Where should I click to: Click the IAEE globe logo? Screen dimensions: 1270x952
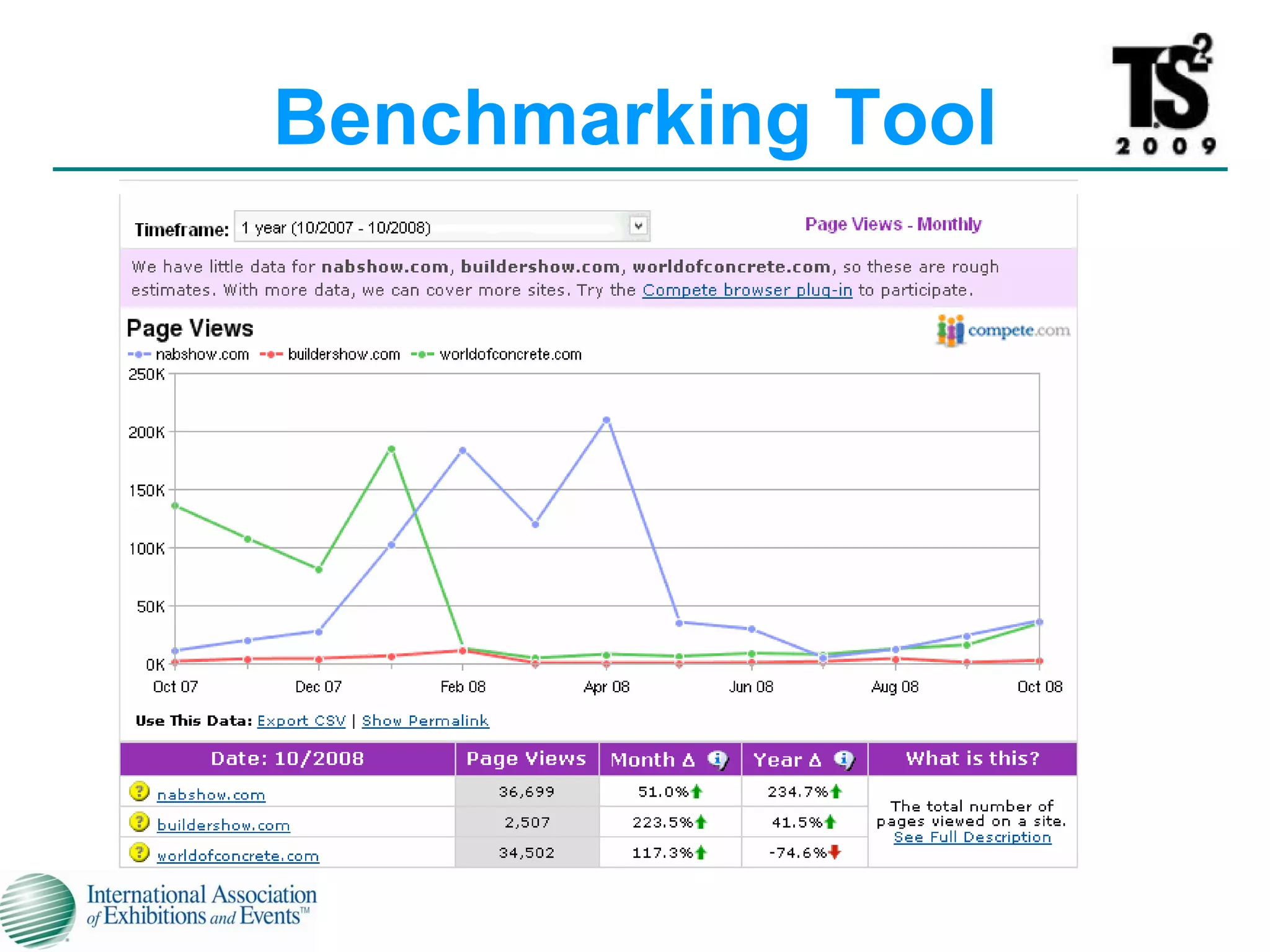(37, 911)
